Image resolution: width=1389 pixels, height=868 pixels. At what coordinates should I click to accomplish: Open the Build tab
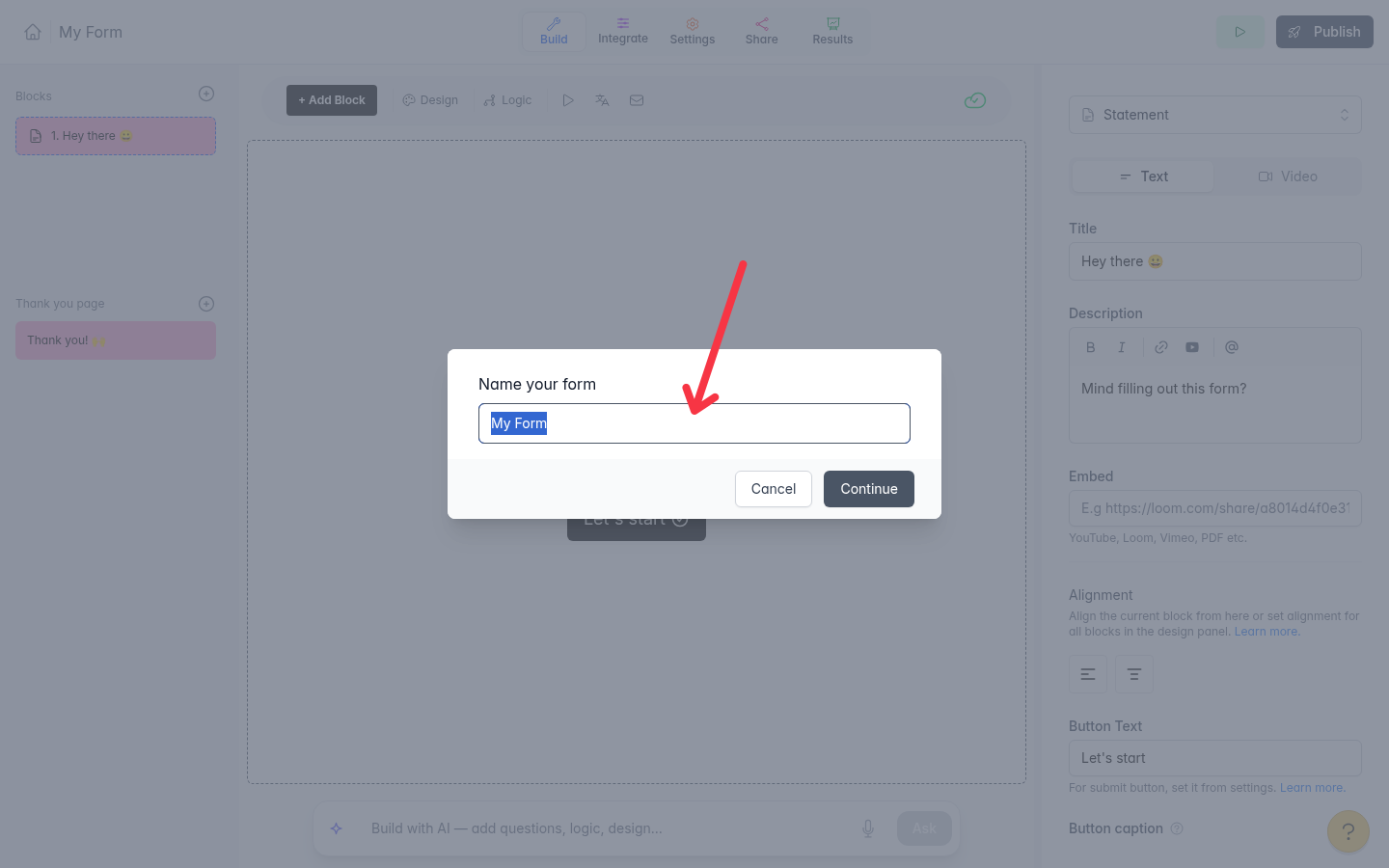click(x=554, y=31)
